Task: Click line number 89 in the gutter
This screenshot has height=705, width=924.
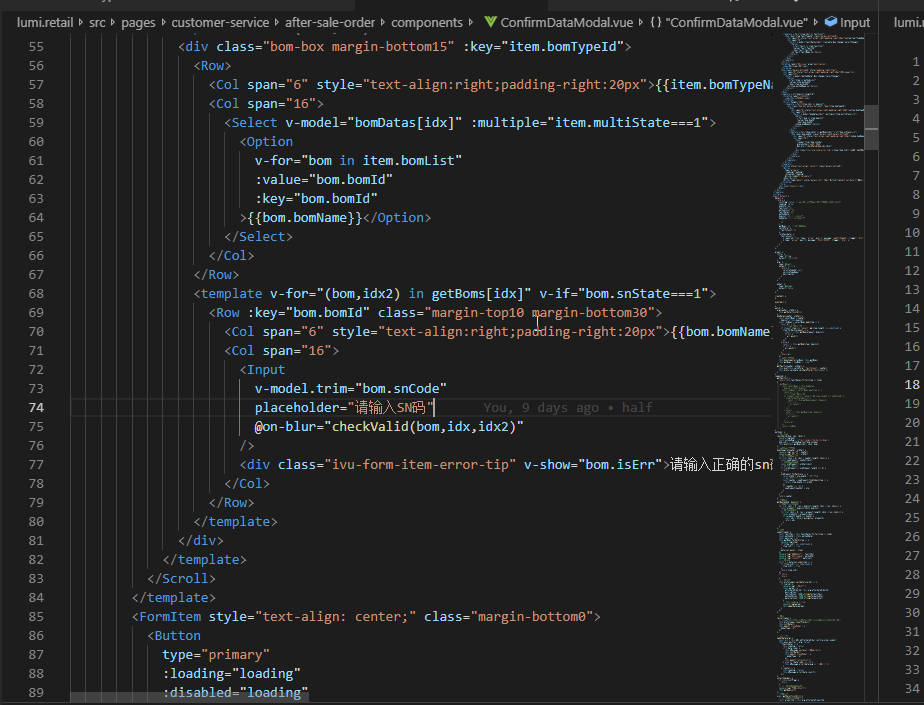Action: click(36, 693)
